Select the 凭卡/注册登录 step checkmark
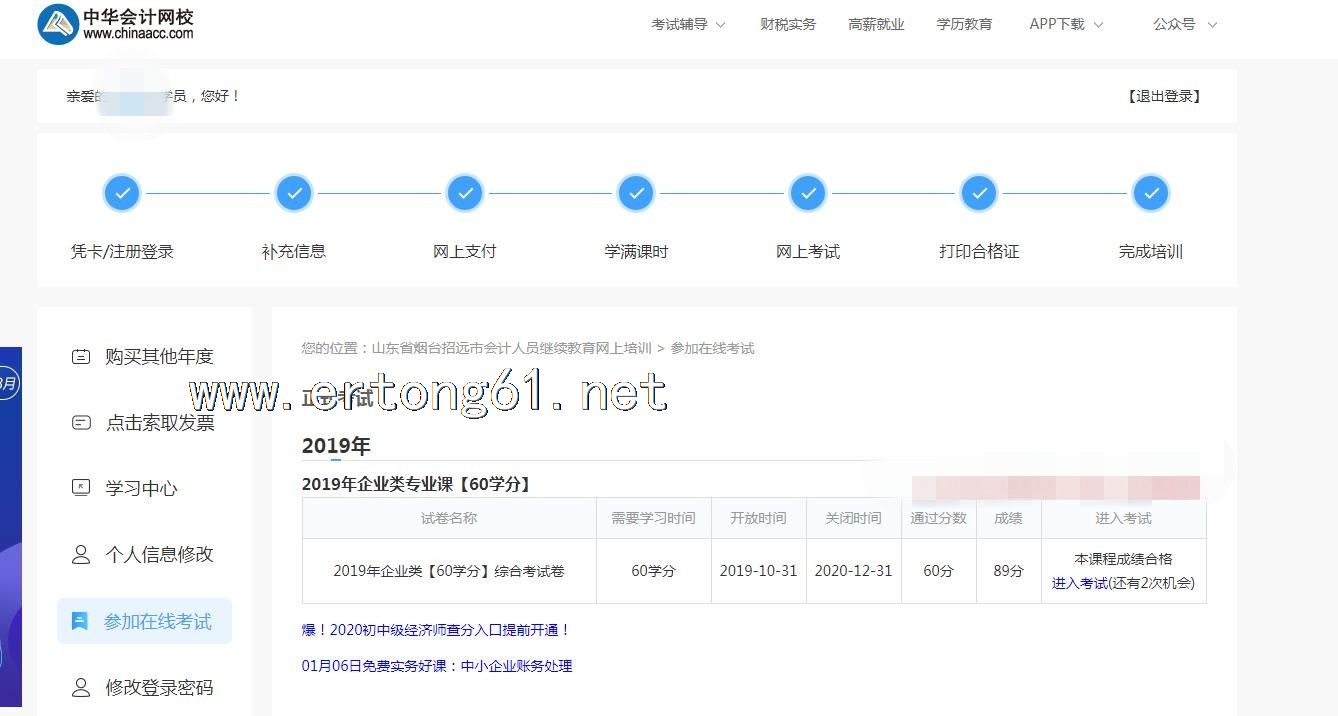This screenshot has width=1338, height=716. pos(122,193)
